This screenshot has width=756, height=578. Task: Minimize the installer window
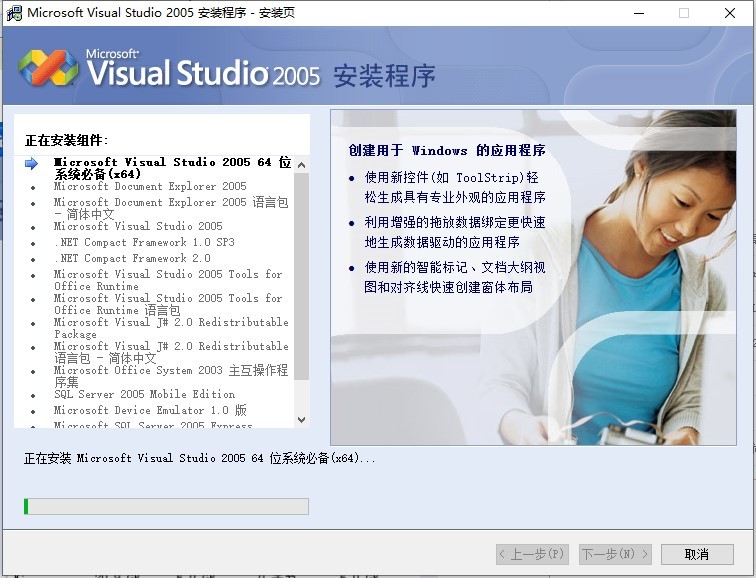coord(639,13)
